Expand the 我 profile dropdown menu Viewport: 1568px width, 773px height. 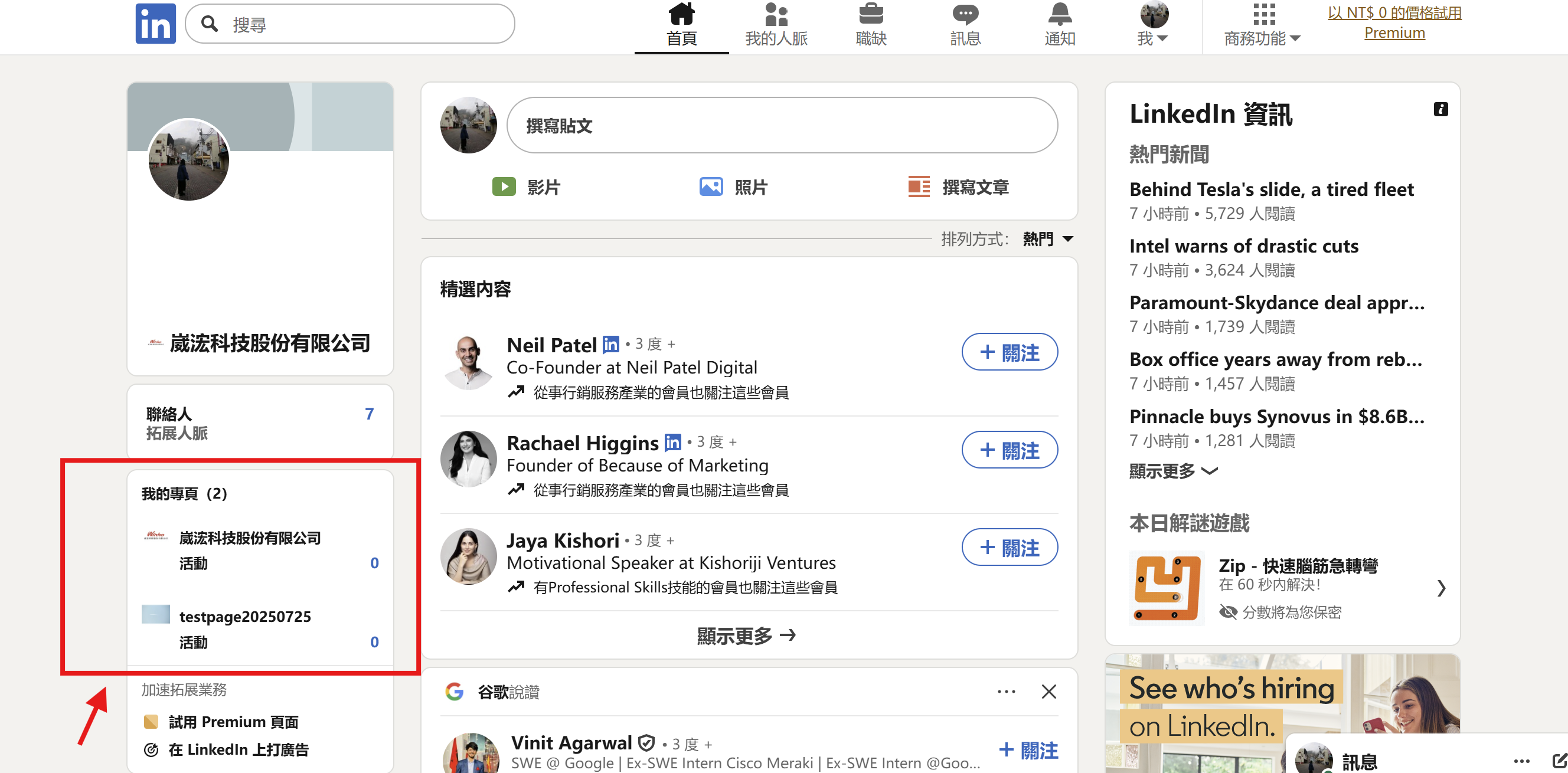[x=1153, y=24]
